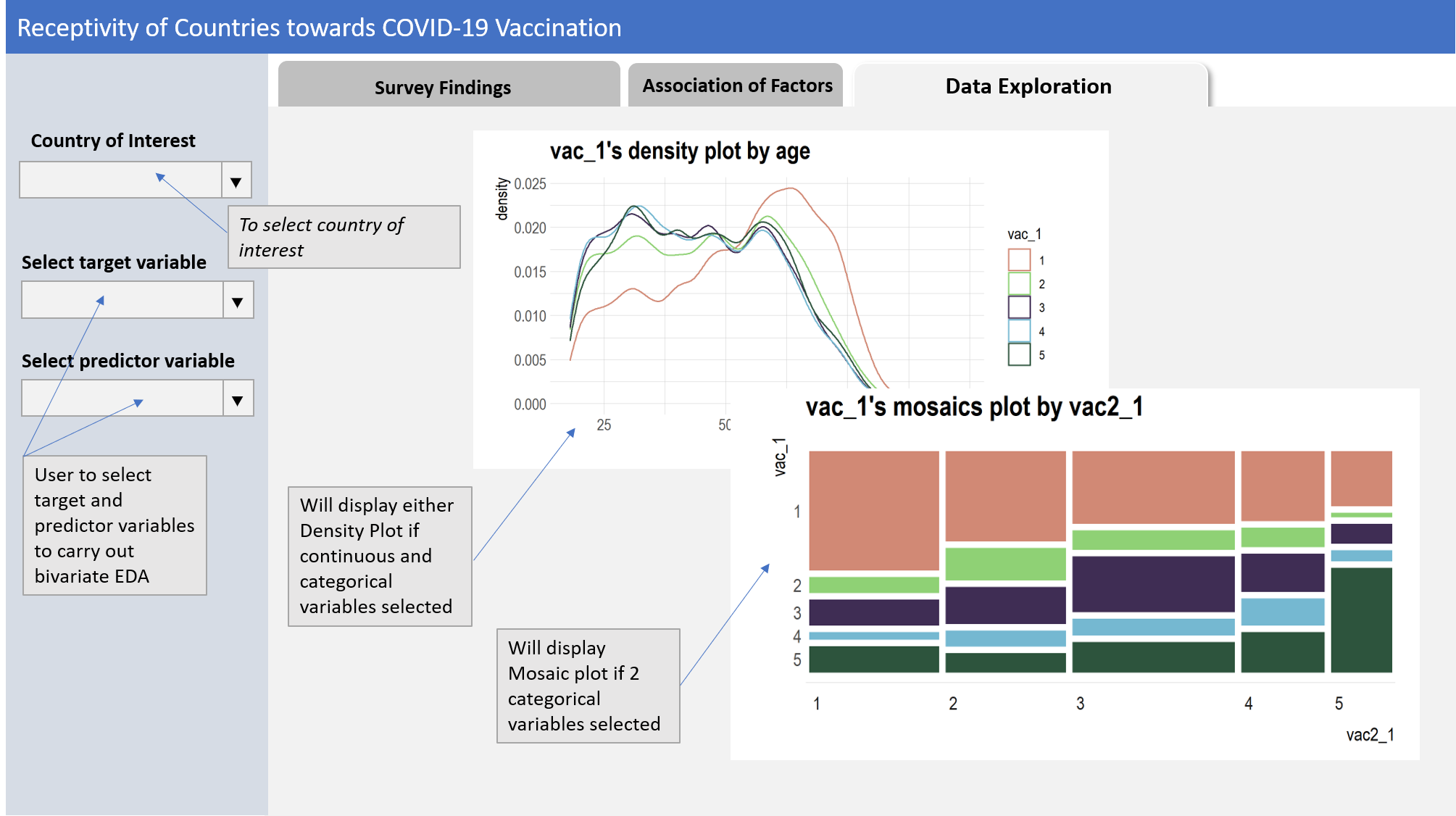Open the Country of Interest dropdown arrow
1456x816 pixels.
236,180
